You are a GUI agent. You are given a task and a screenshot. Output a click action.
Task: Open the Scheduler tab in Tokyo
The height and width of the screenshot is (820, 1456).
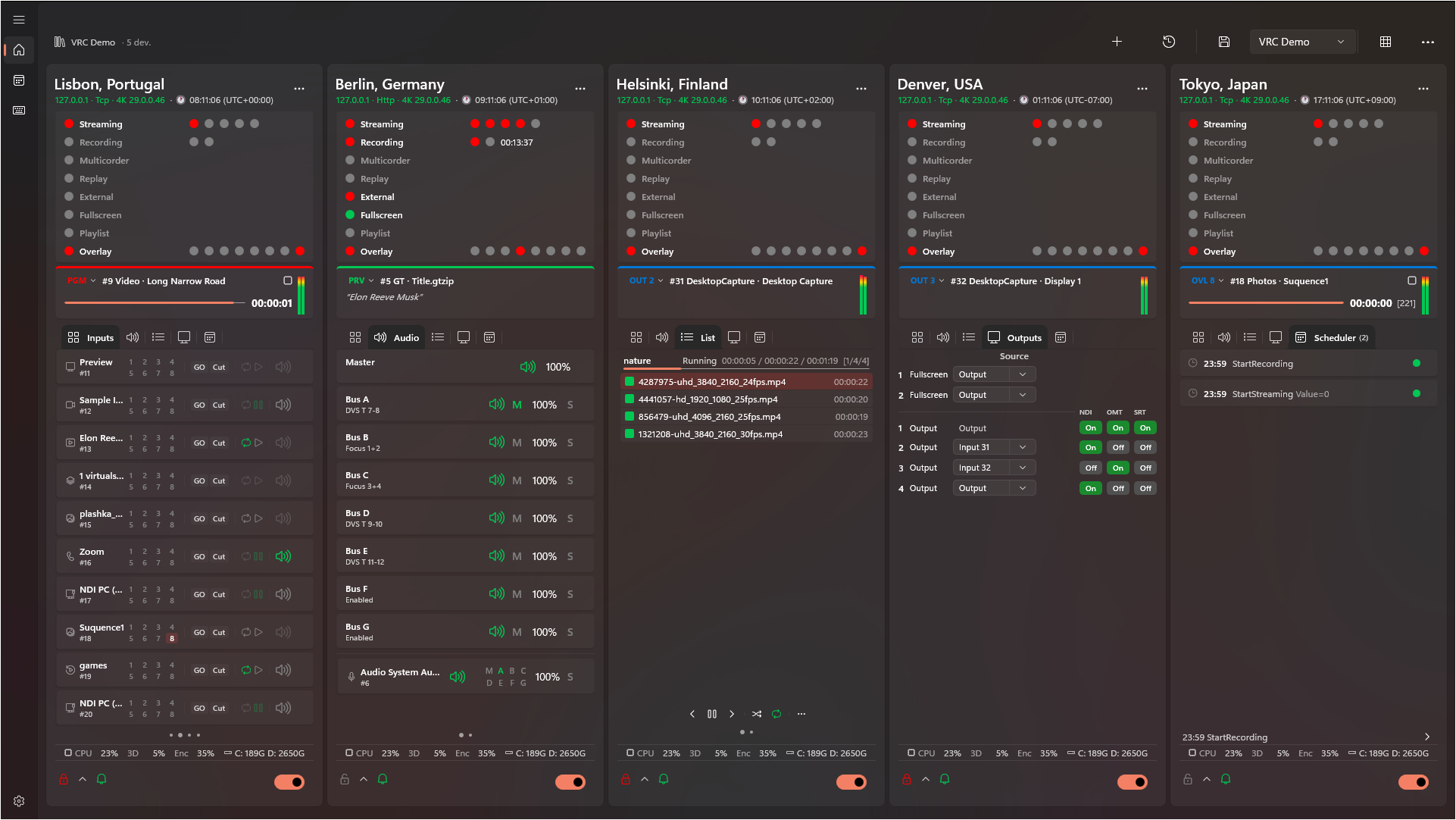click(x=1333, y=338)
